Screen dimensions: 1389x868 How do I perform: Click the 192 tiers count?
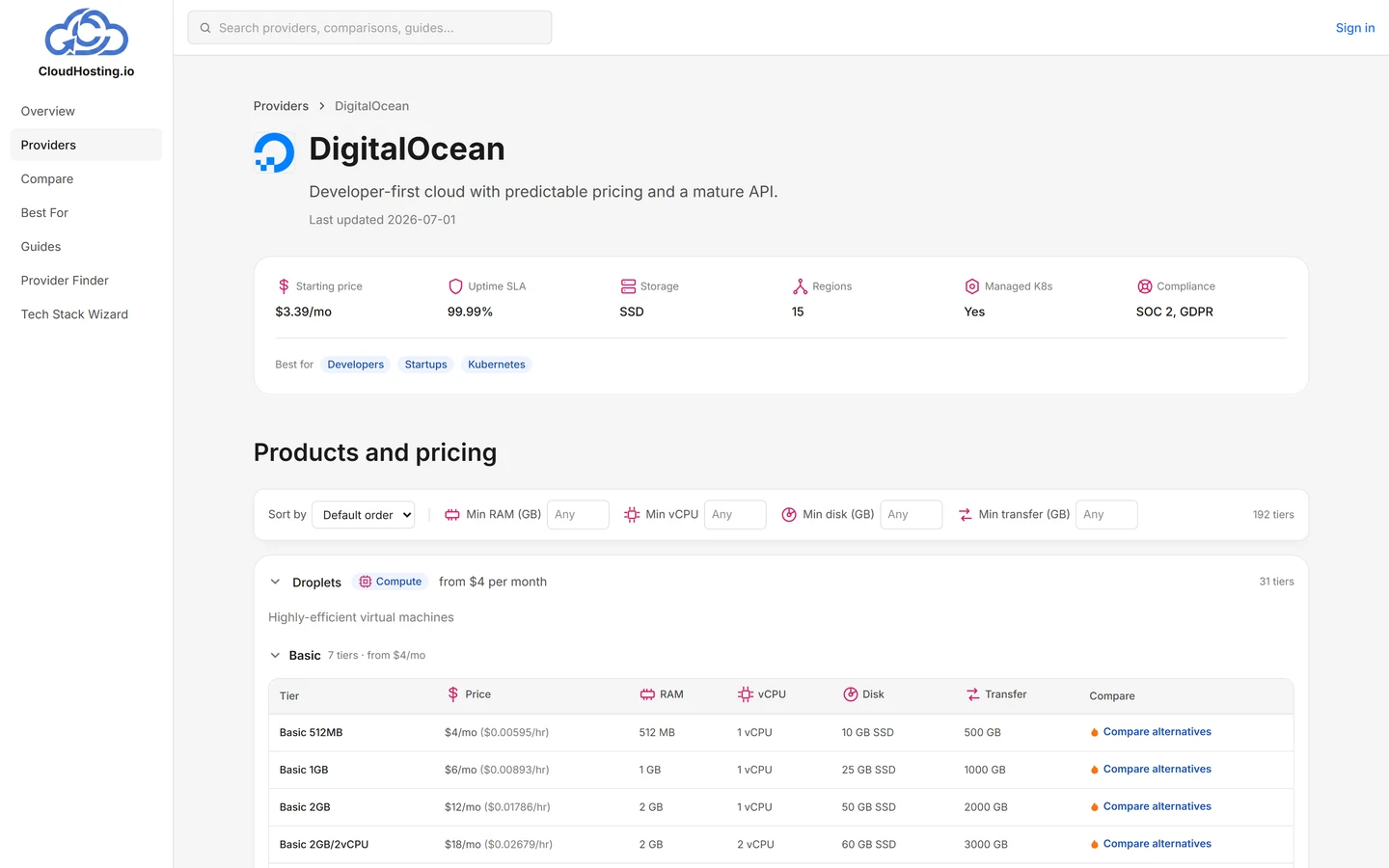pos(1273,515)
